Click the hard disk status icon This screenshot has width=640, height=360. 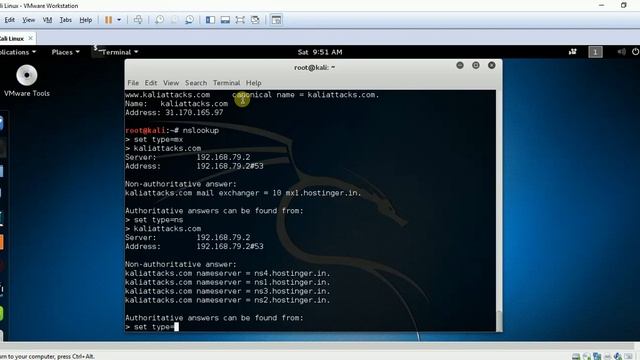coord(576,356)
